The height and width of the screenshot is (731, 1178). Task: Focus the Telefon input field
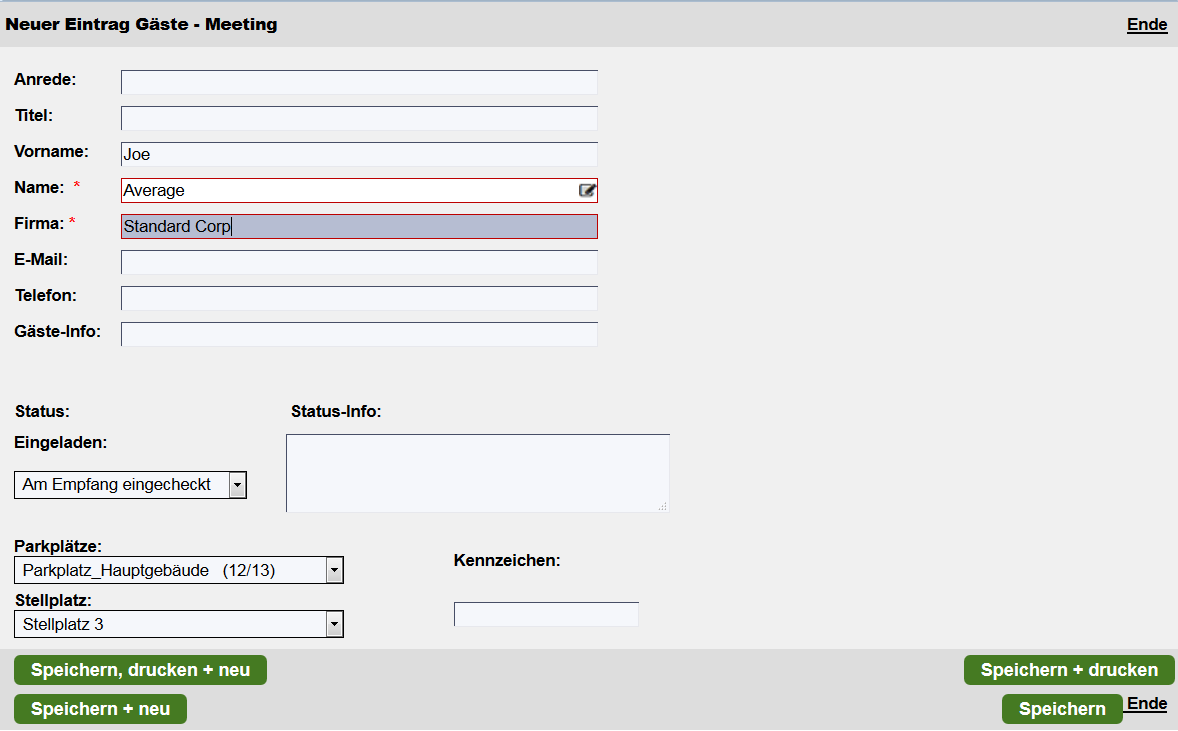(359, 298)
